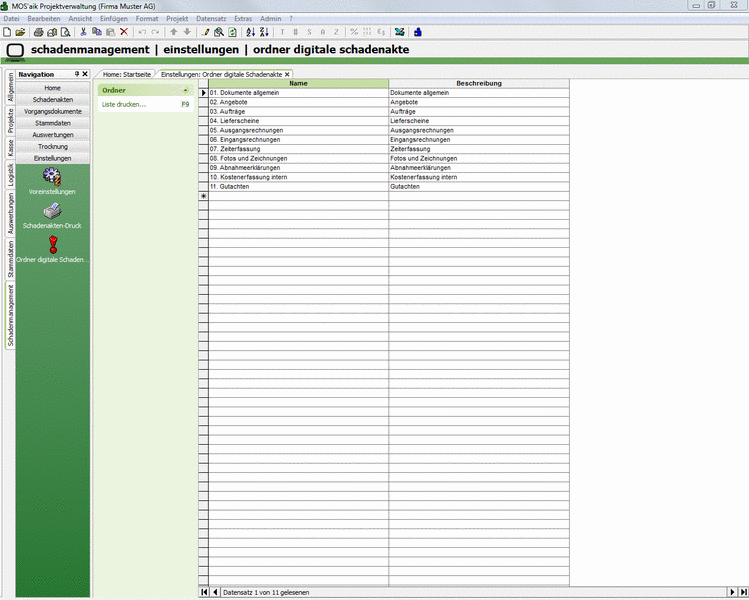Select the Projekte vertical tab

10,121
